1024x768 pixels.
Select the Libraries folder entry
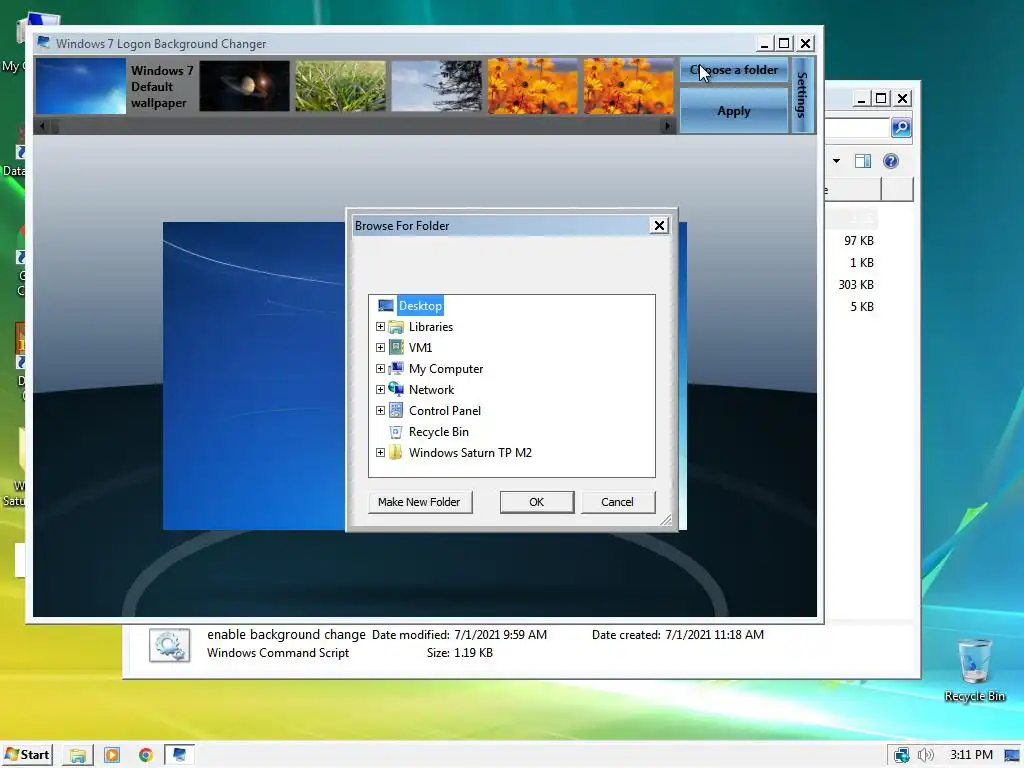(x=431, y=327)
